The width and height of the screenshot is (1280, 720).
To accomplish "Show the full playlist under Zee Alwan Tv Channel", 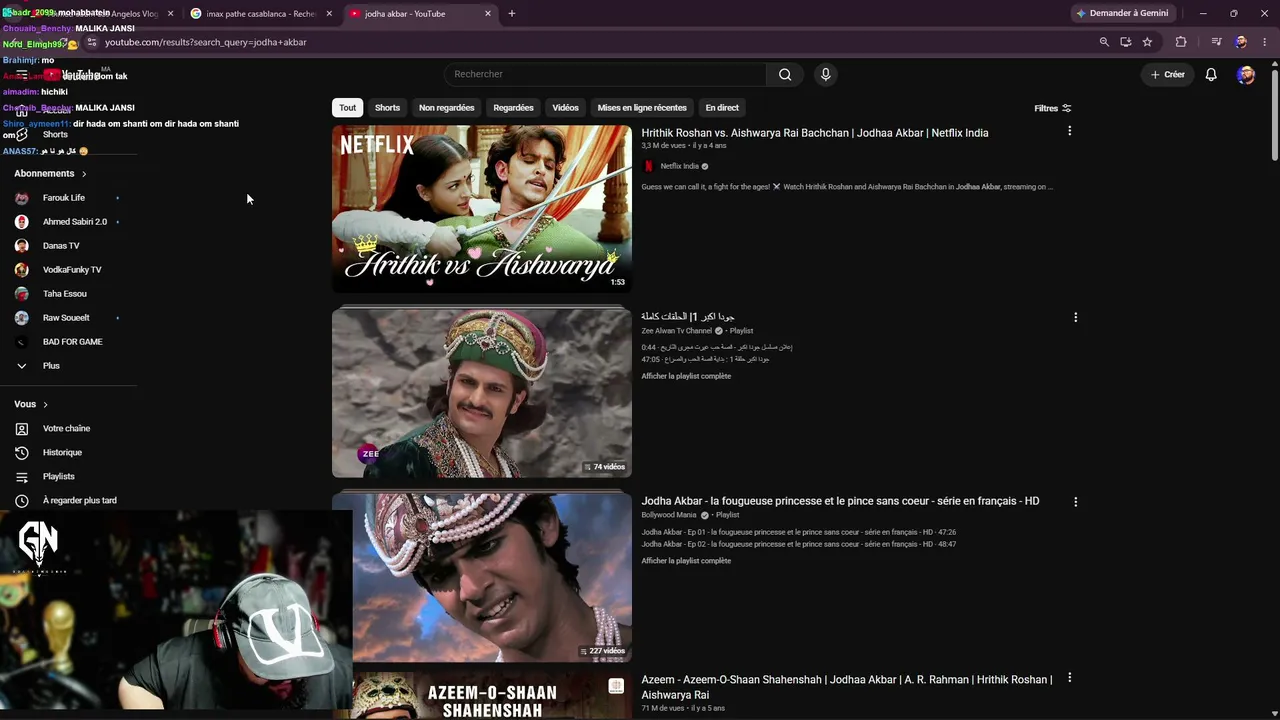I will point(686,376).
